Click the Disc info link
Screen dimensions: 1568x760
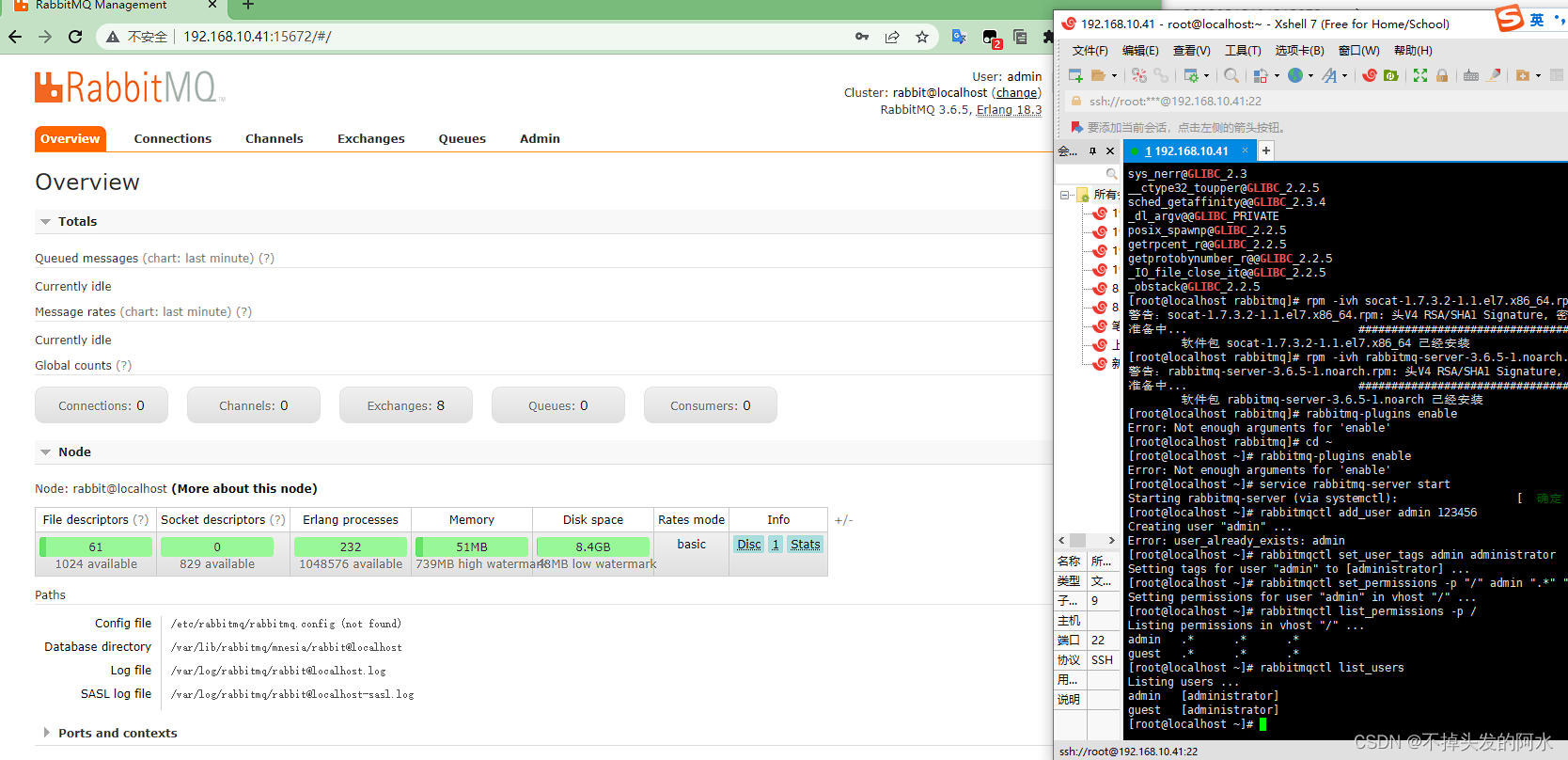749,545
